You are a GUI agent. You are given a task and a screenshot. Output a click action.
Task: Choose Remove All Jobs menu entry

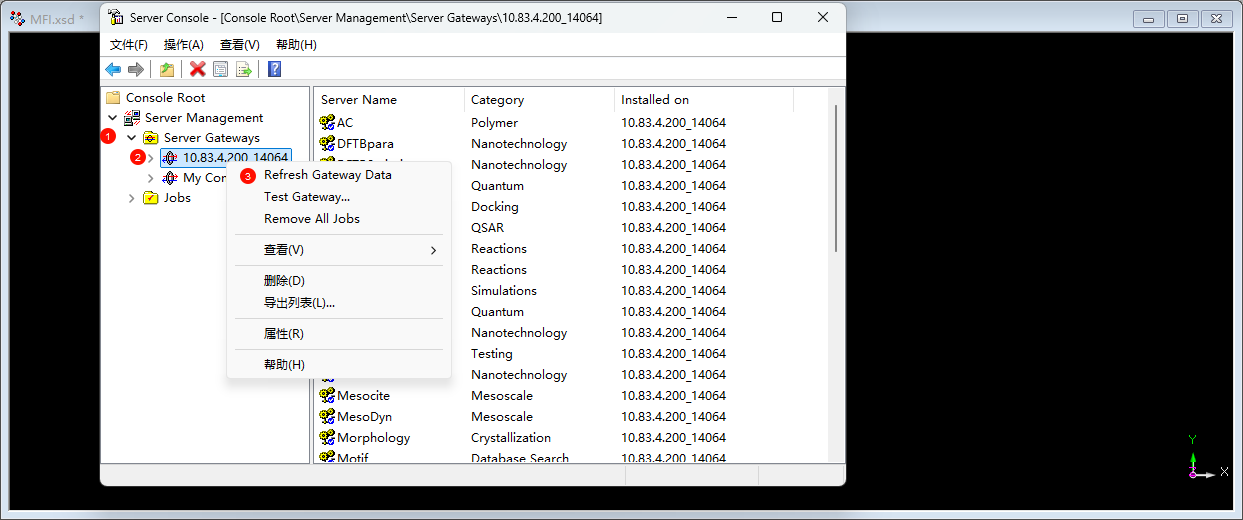tap(311, 219)
